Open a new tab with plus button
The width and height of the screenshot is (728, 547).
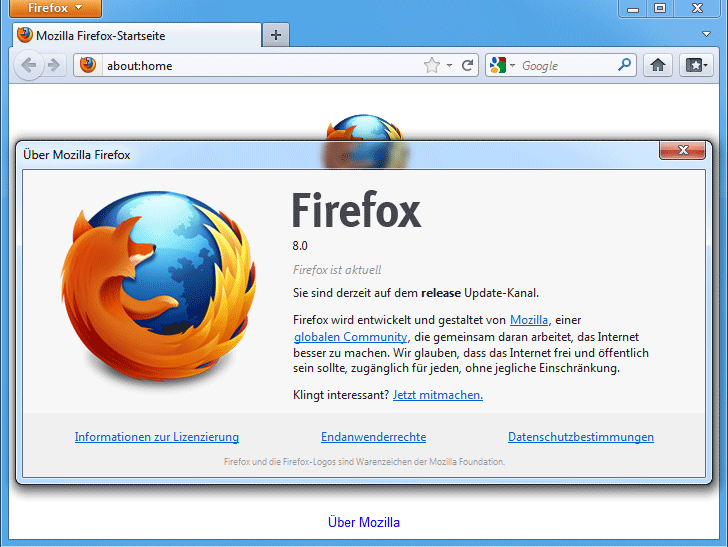click(276, 35)
